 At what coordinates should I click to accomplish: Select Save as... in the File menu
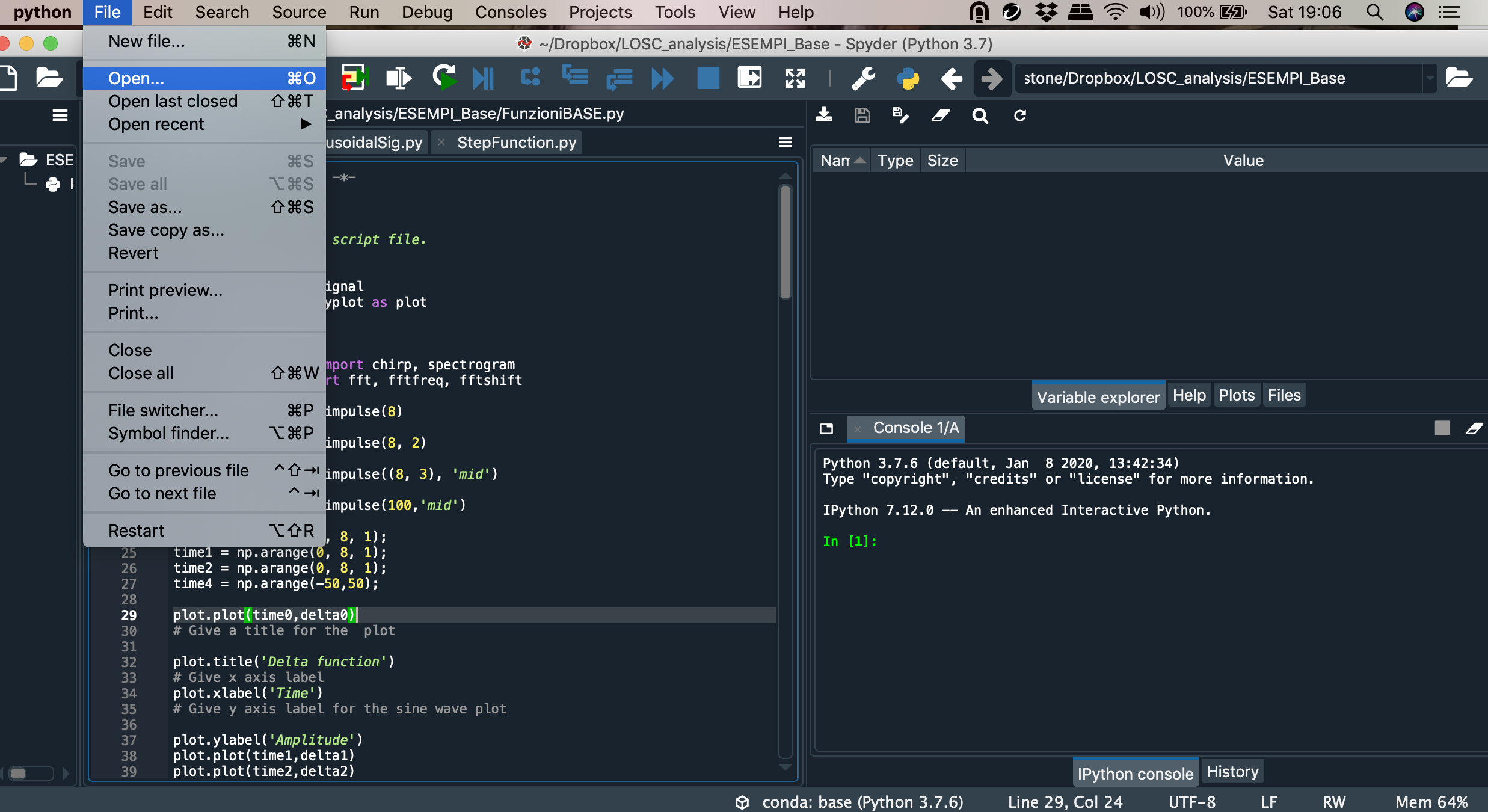(x=204, y=207)
